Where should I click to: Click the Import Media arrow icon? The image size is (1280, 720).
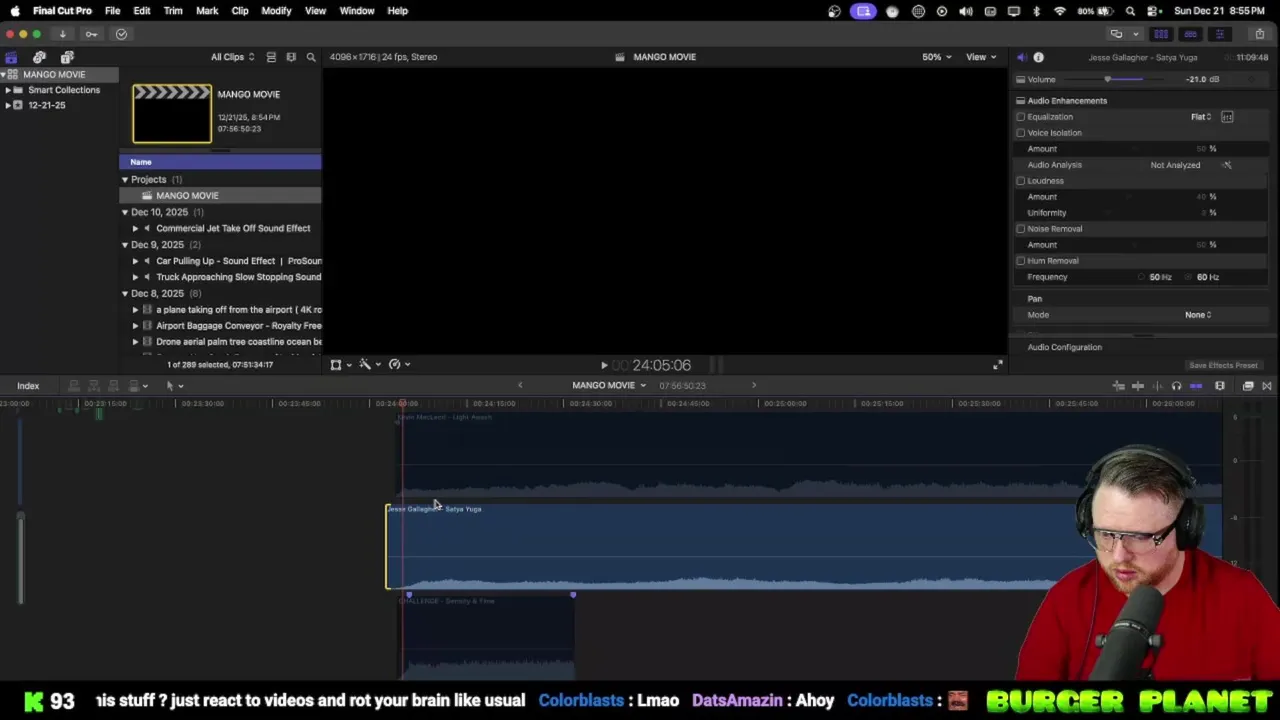[x=62, y=34]
